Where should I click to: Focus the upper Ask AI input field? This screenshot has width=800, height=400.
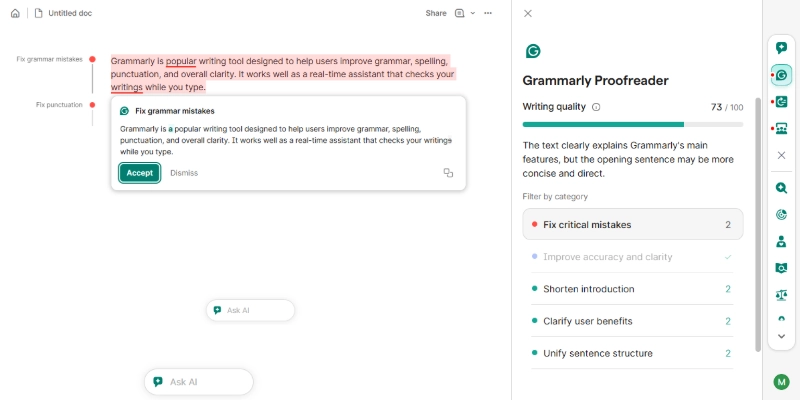click(x=251, y=310)
